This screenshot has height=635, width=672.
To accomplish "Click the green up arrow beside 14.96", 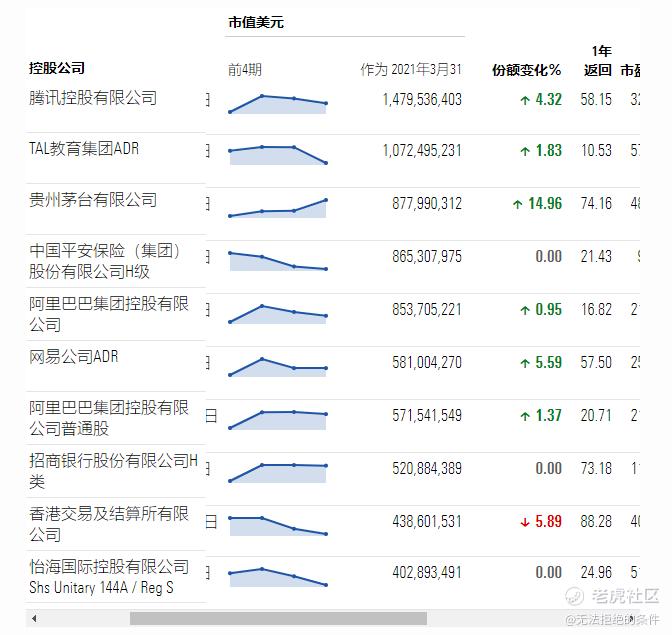I will coord(518,204).
